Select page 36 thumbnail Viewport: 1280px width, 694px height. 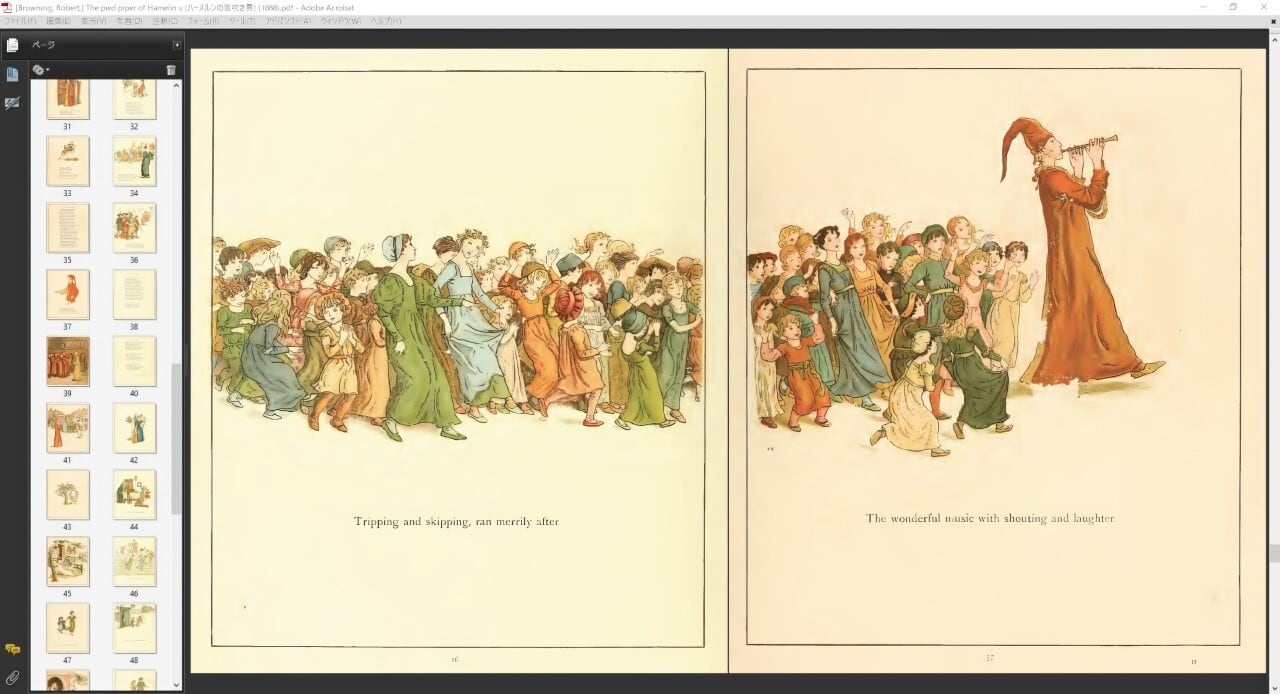(x=135, y=228)
